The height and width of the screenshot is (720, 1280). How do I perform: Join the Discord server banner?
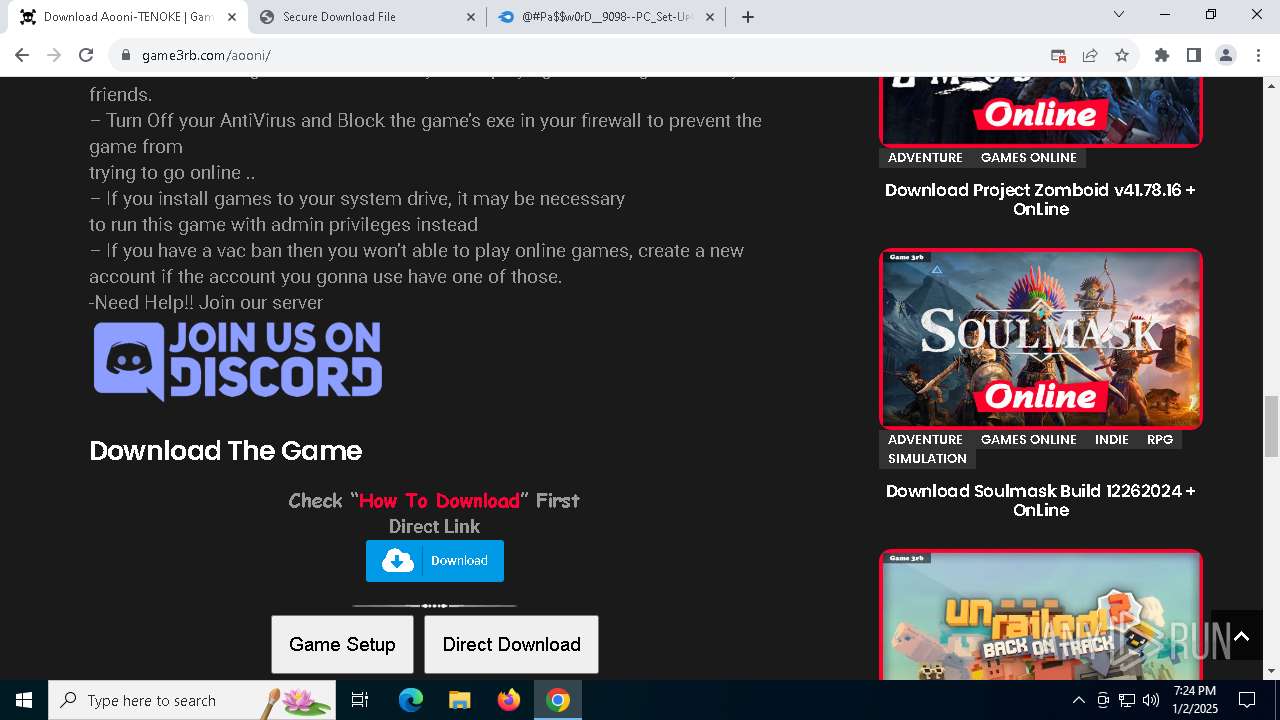(x=238, y=361)
